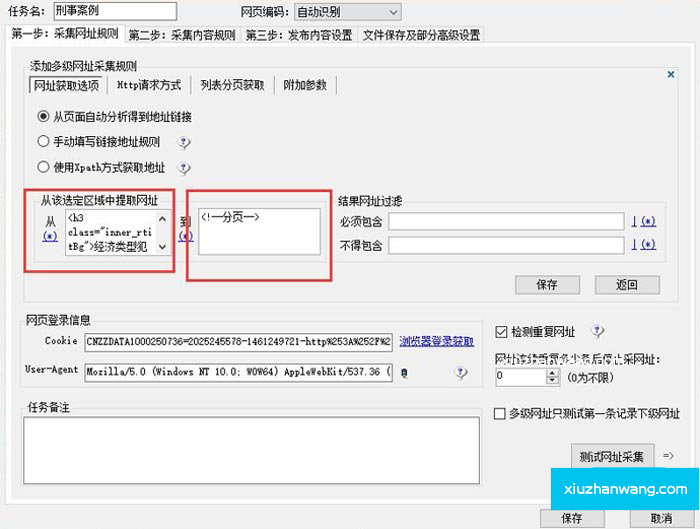Viewport: 700px width, 529px height.
Task: Open the Http请求方式 tab
Action: [149, 85]
